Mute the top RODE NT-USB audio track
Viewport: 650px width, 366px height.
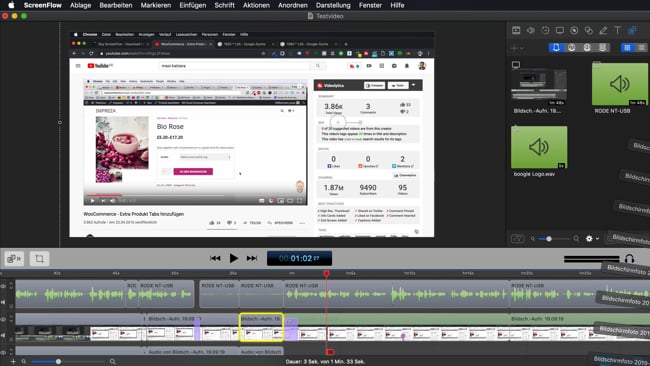tap(3, 302)
